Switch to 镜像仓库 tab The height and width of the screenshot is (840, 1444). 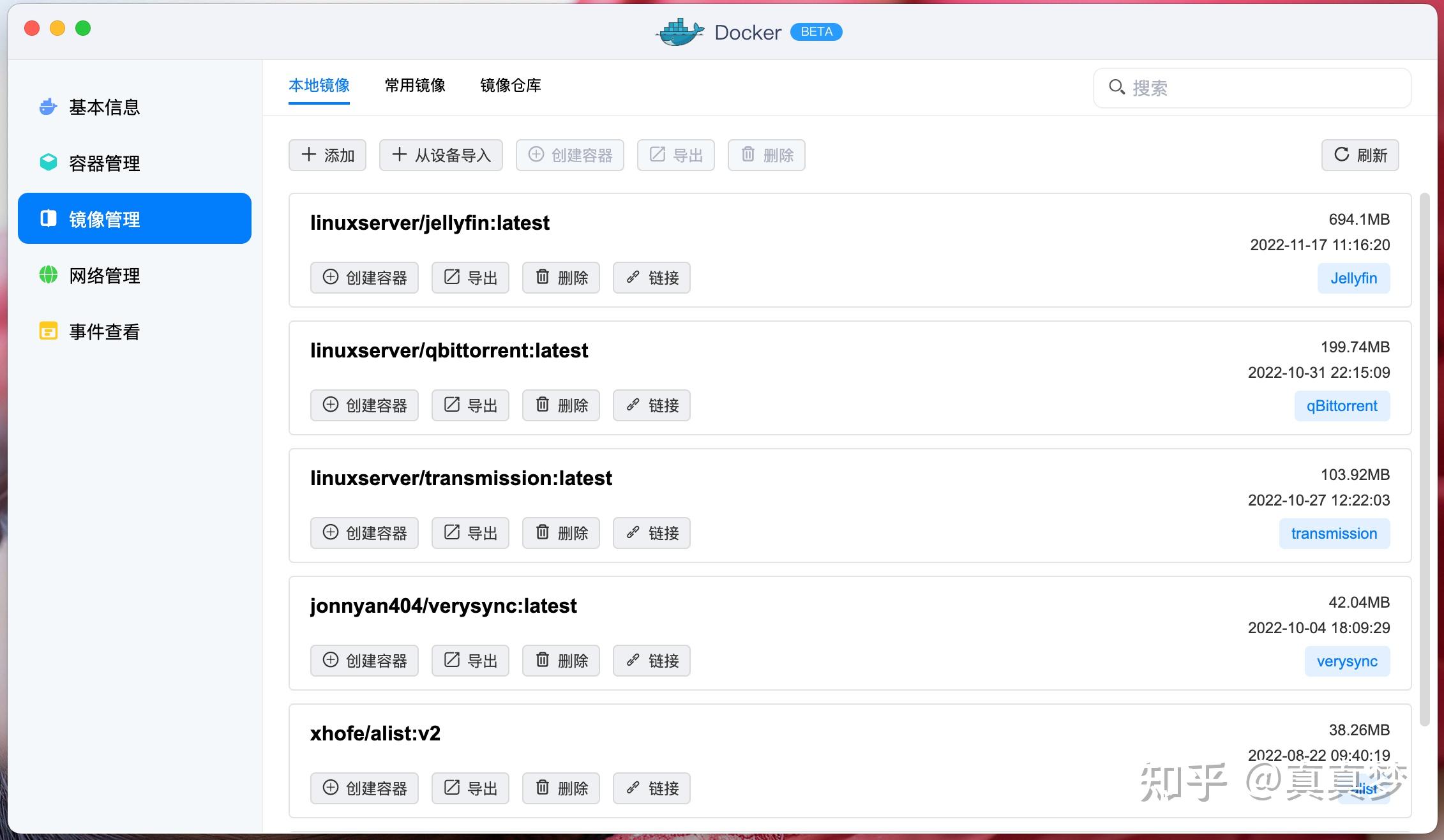pos(511,86)
